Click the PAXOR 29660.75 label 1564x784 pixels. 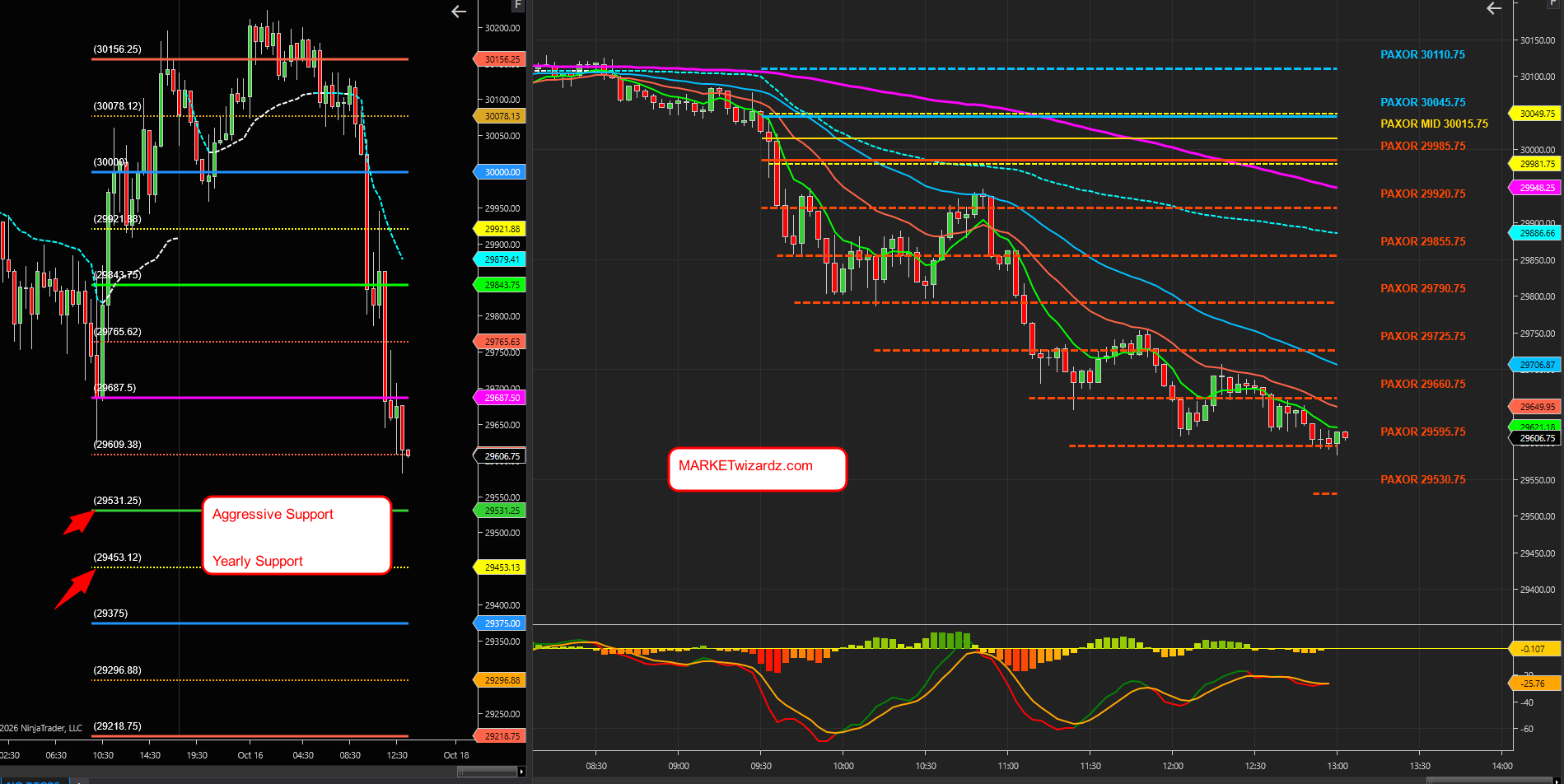click(x=1422, y=385)
